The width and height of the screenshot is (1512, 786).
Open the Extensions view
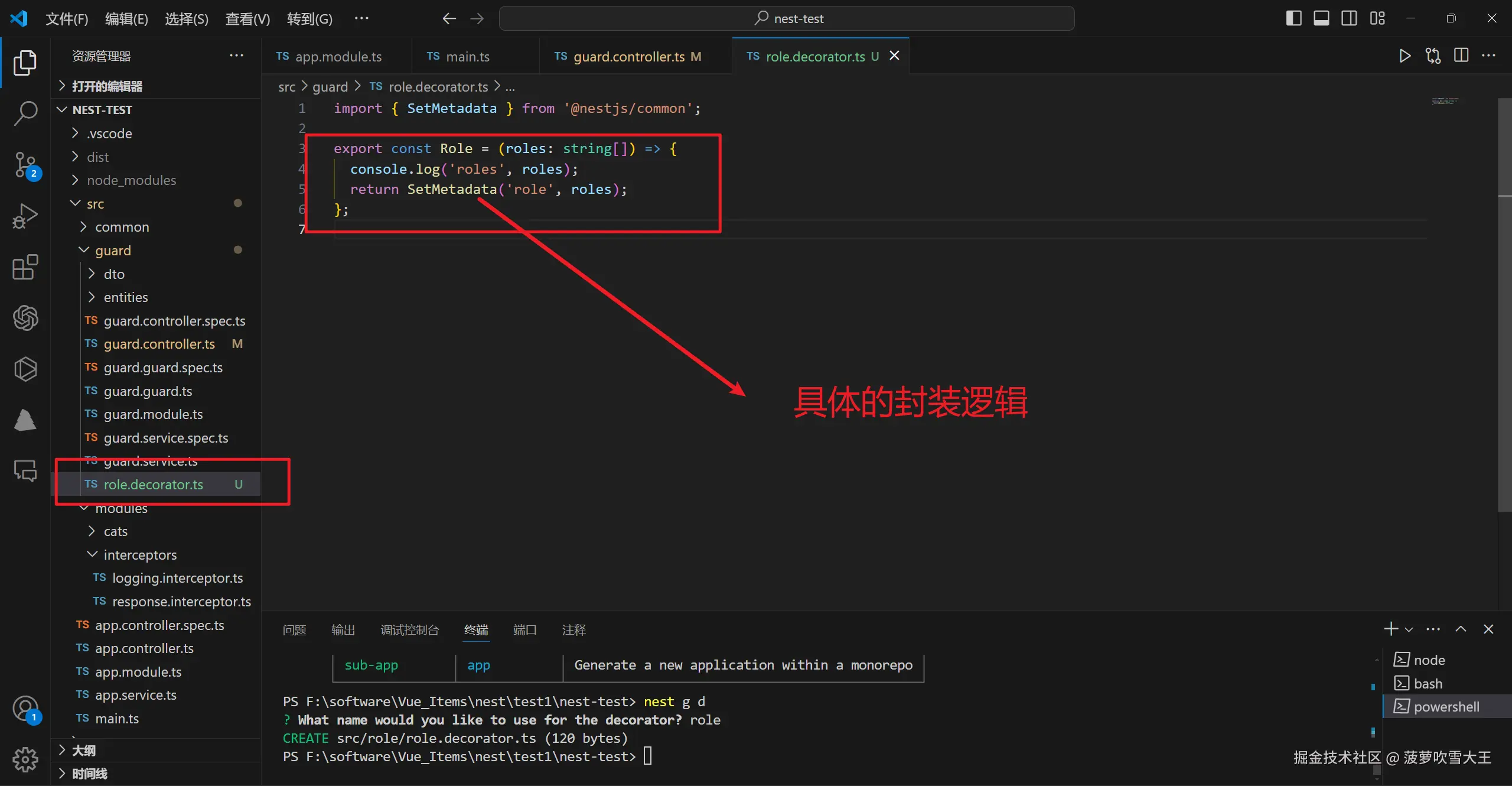25,268
